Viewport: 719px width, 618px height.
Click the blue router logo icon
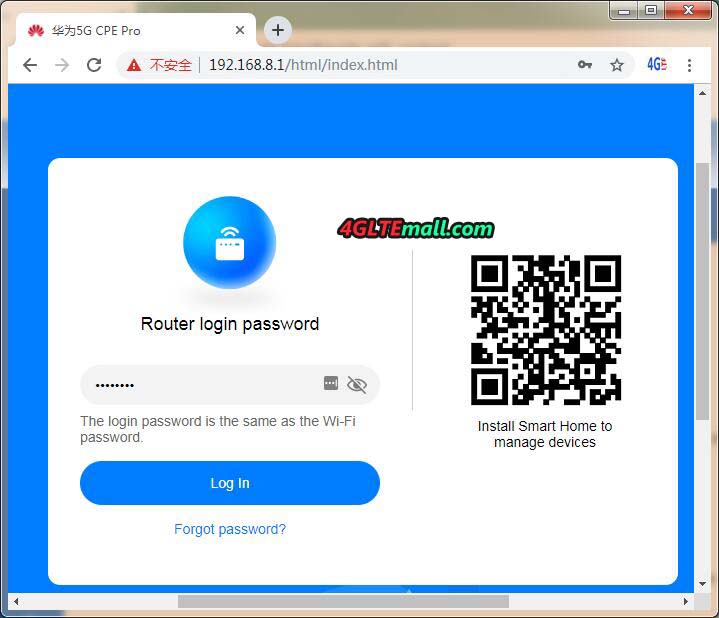click(x=229, y=243)
